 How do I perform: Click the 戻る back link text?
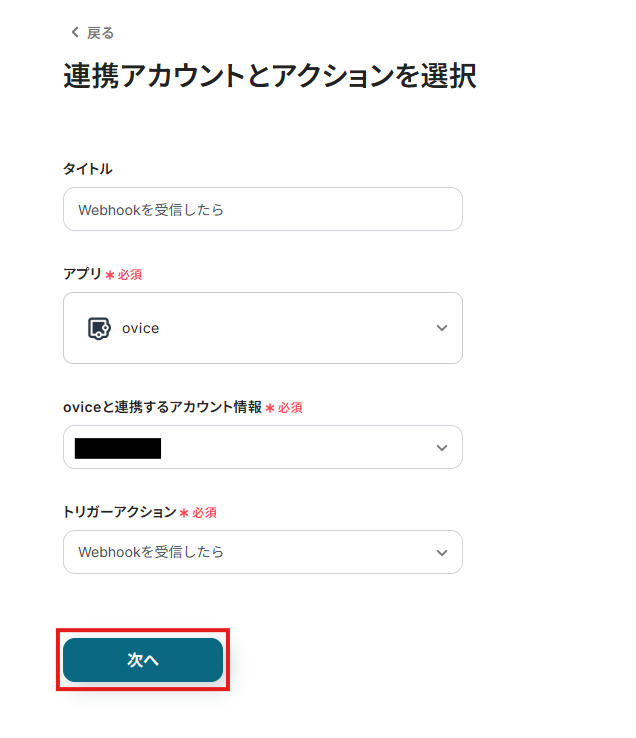point(100,33)
